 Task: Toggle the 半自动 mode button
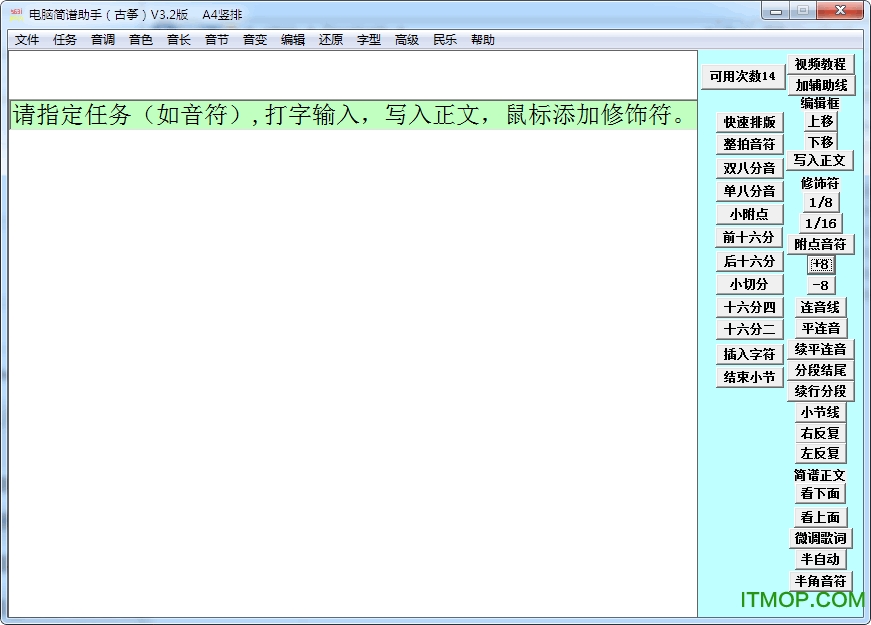point(820,559)
